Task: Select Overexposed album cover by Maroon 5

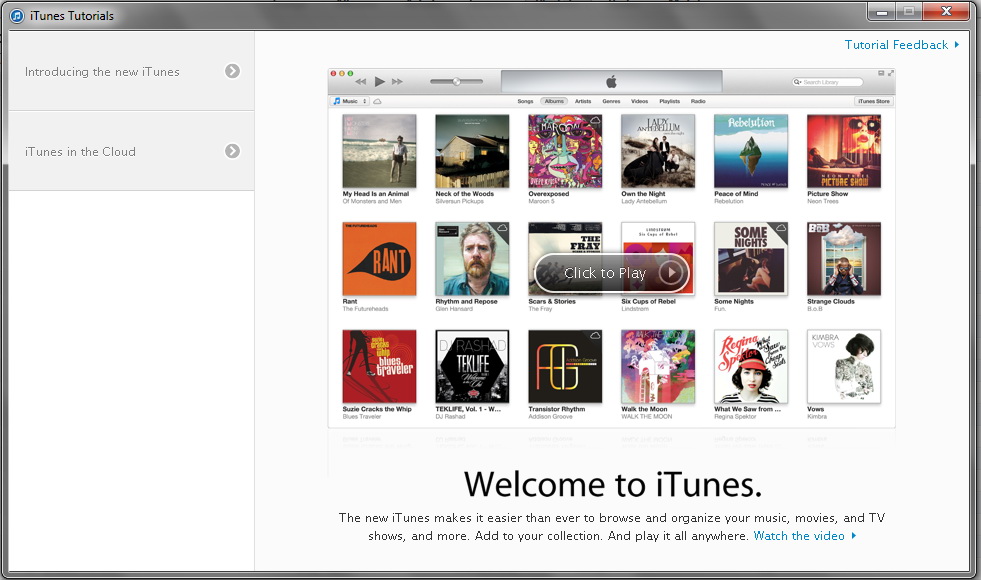Action: tap(565, 151)
